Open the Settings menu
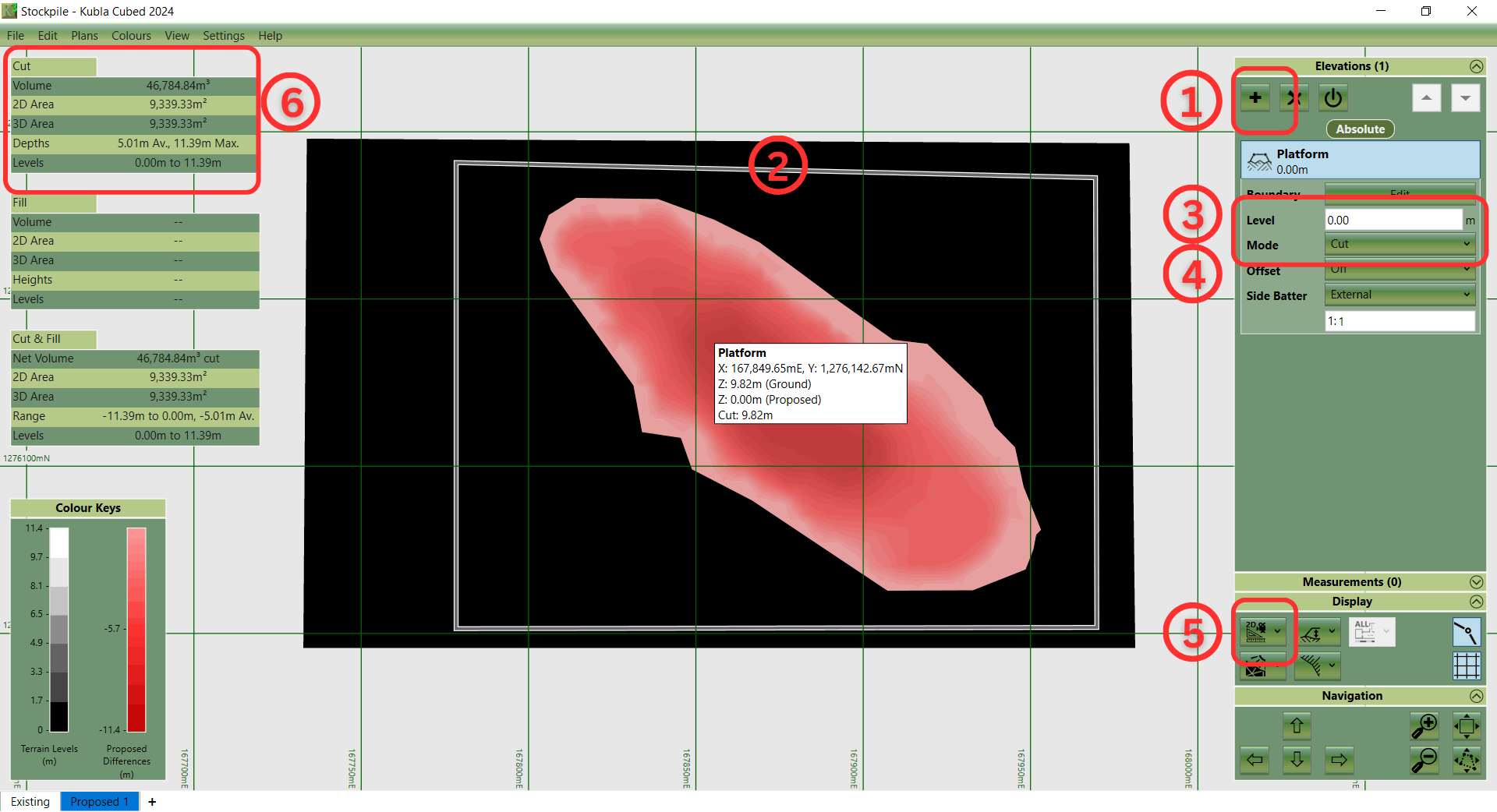This screenshot has height=812, width=1497. pyautogui.click(x=224, y=36)
